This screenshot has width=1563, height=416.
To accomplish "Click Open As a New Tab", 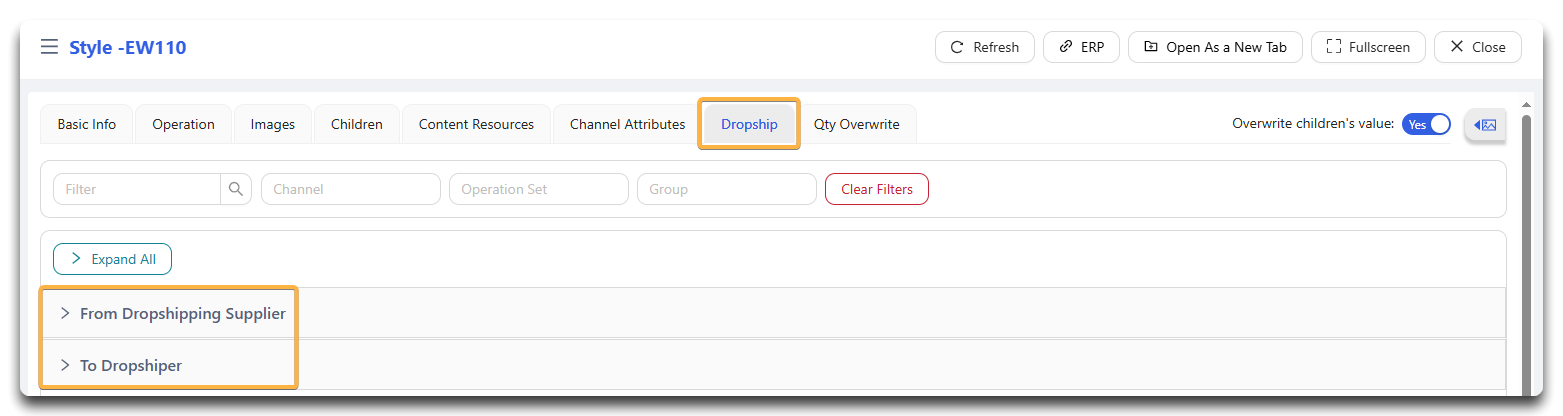I will click(1215, 47).
